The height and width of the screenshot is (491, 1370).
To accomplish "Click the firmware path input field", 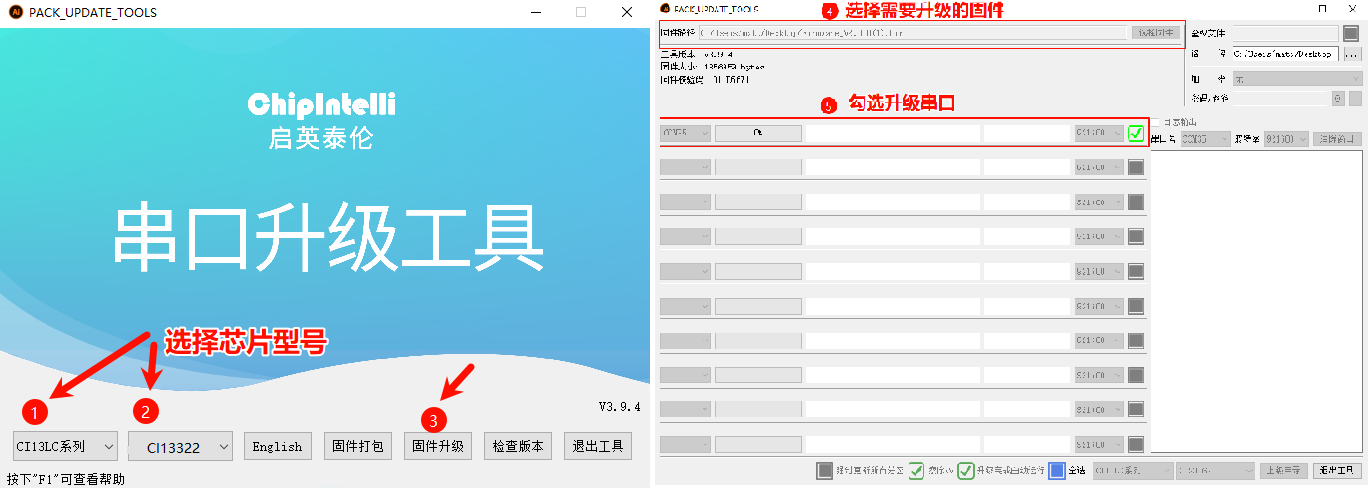I will click(911, 33).
